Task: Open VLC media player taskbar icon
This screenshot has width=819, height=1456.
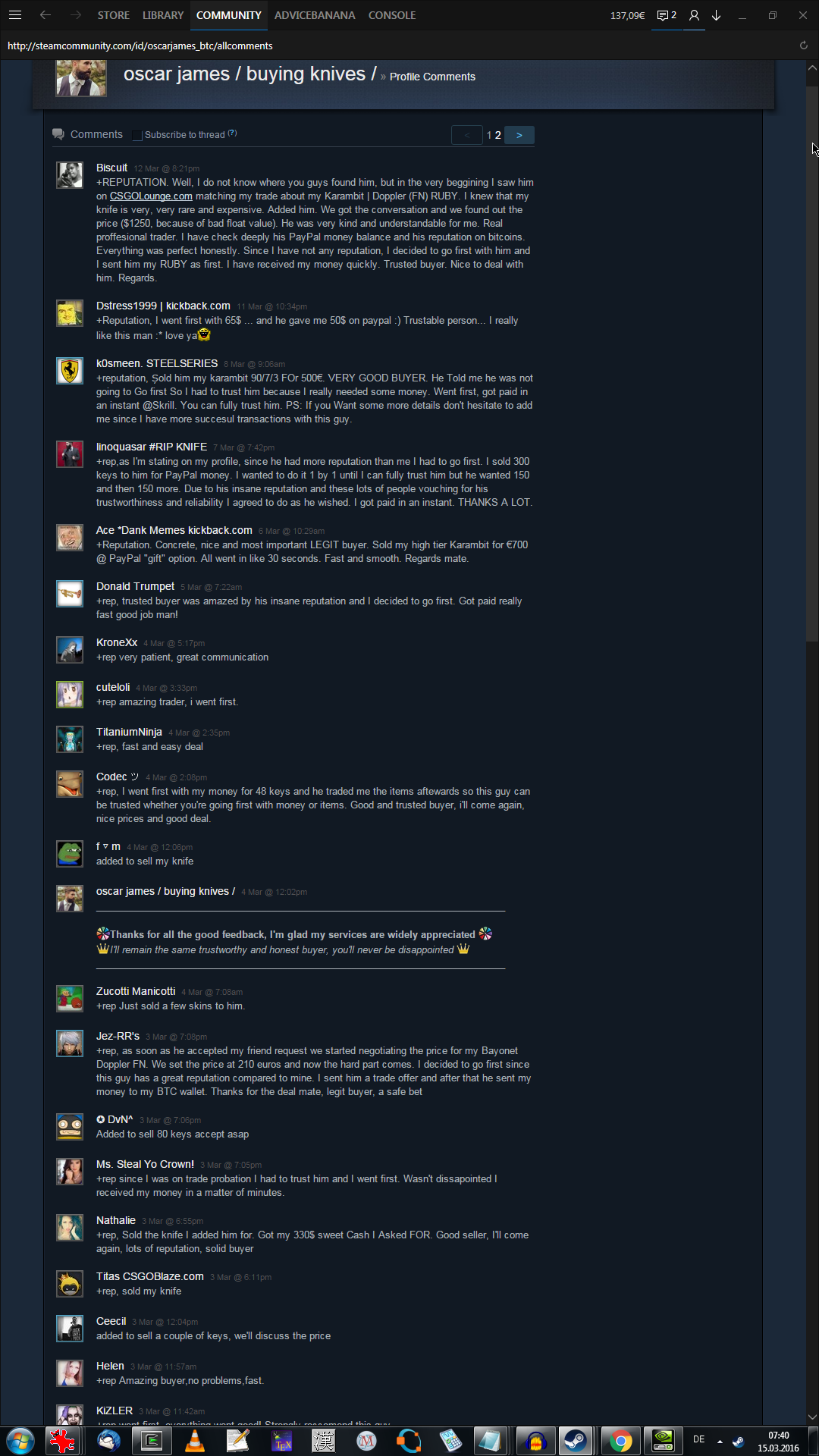Action: 195,1439
